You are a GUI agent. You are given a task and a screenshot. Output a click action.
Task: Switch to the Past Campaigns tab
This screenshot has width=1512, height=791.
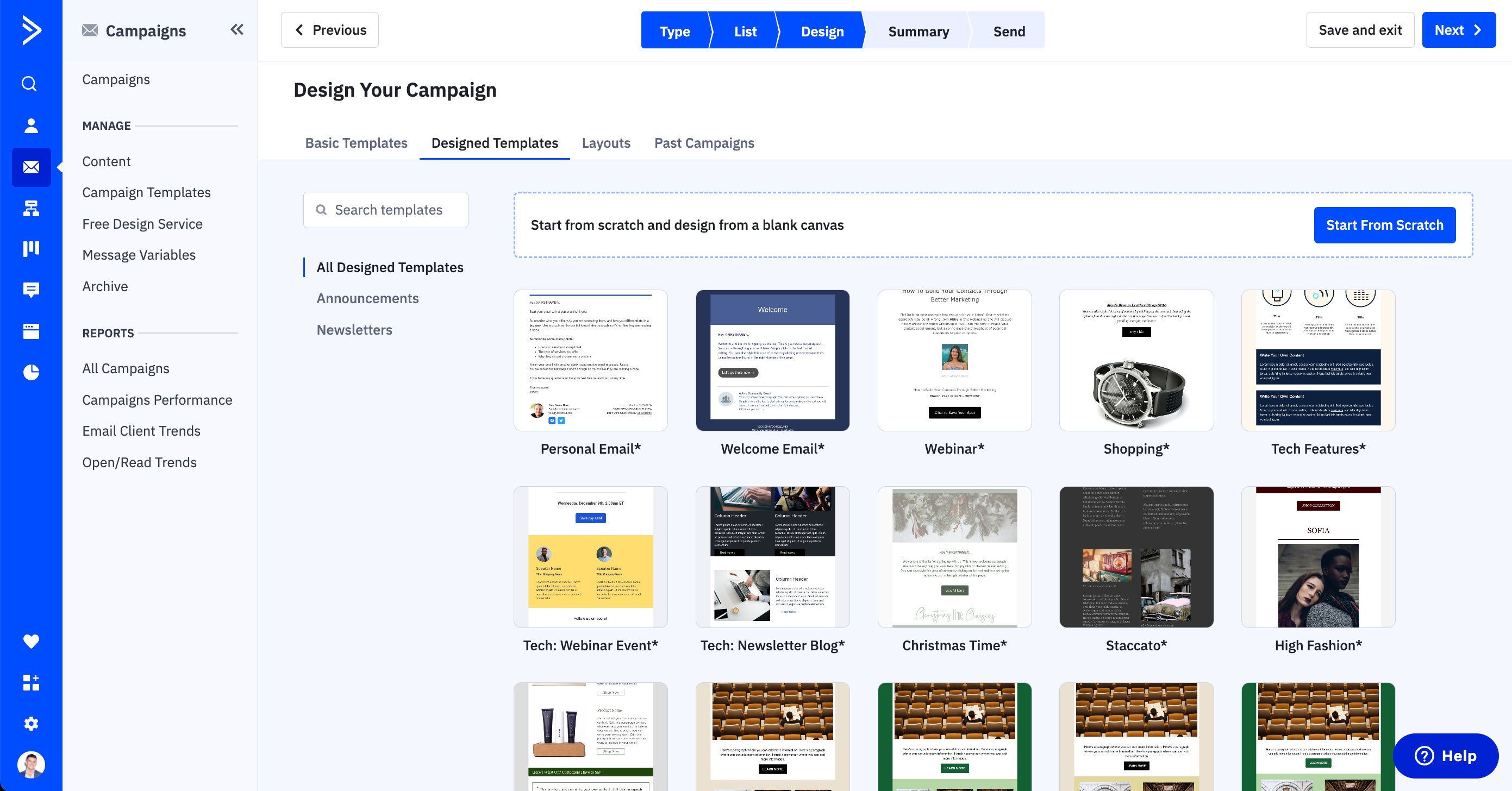click(704, 142)
